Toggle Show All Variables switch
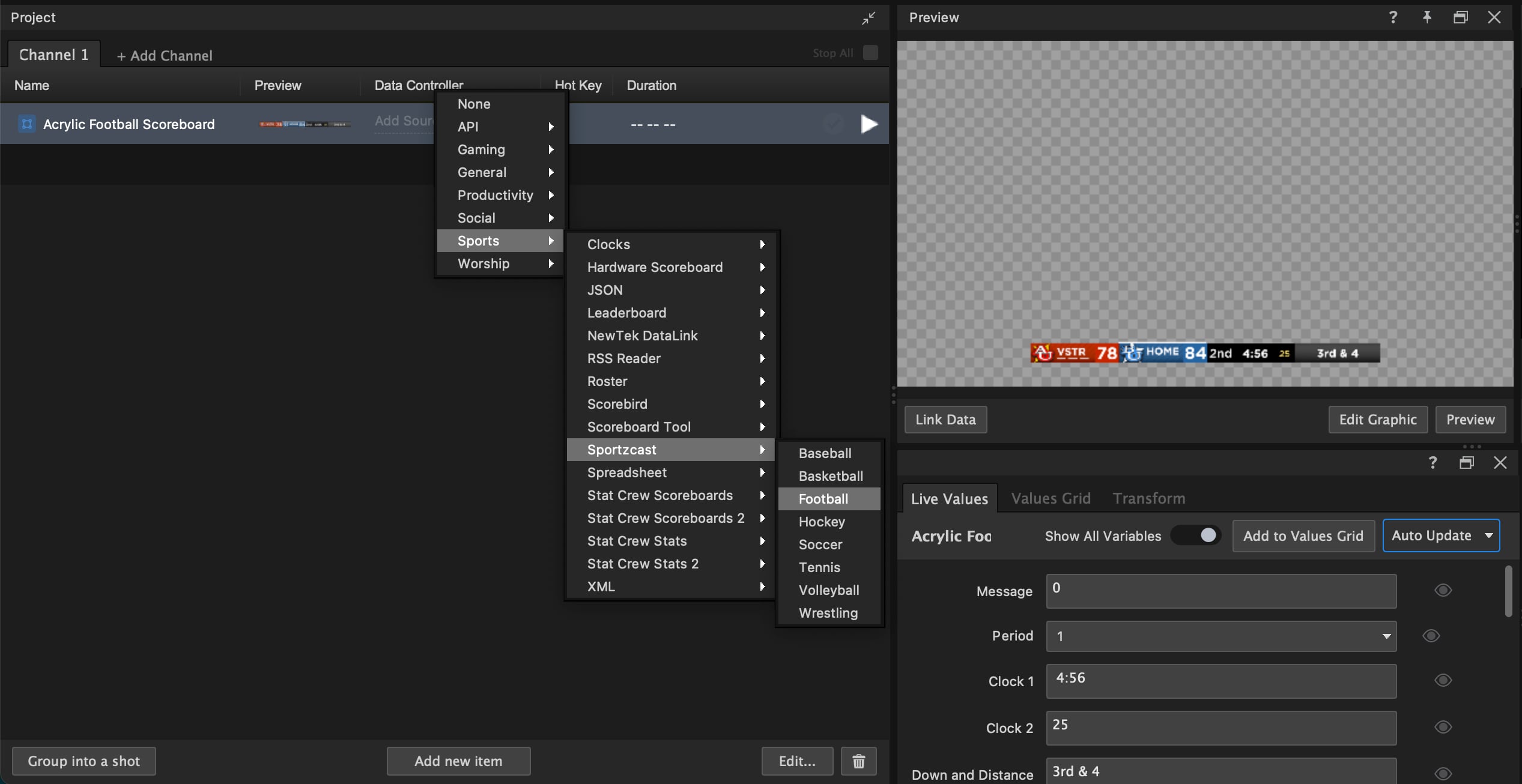Screen dimensions: 1522x784 [1196, 535]
